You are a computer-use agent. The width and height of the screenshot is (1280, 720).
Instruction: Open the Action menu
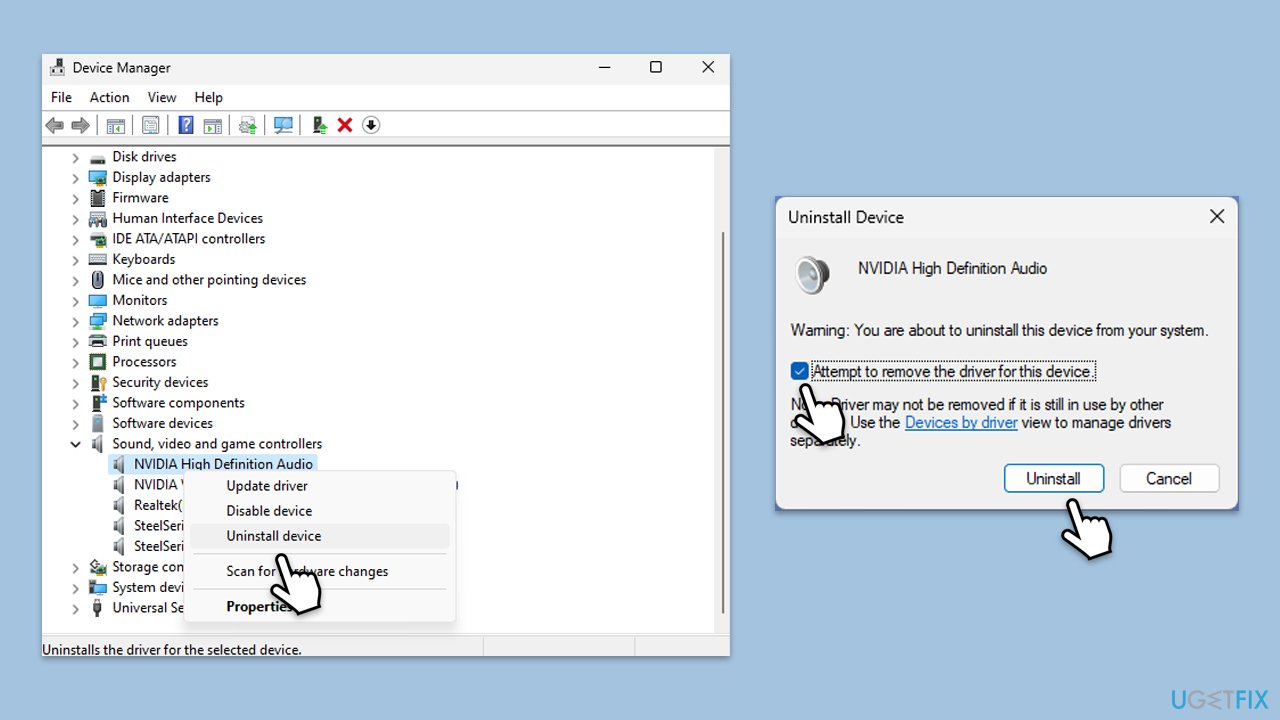(109, 97)
